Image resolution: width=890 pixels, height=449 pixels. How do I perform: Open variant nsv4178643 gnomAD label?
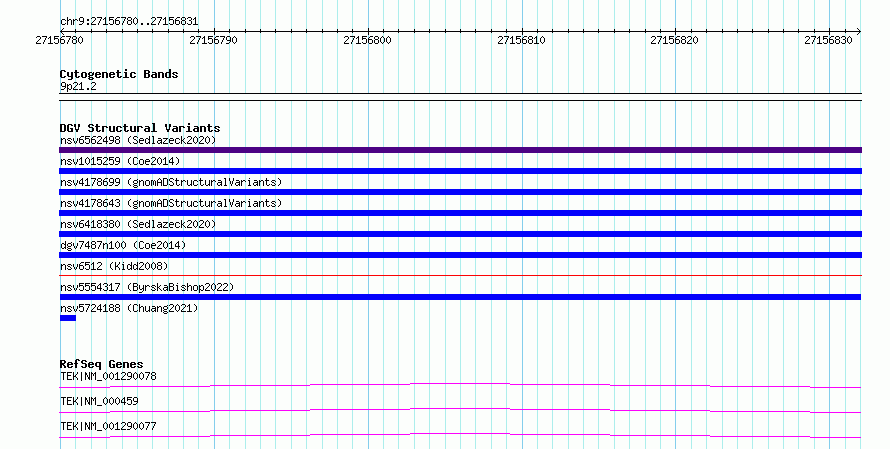pyautogui.click(x=171, y=203)
